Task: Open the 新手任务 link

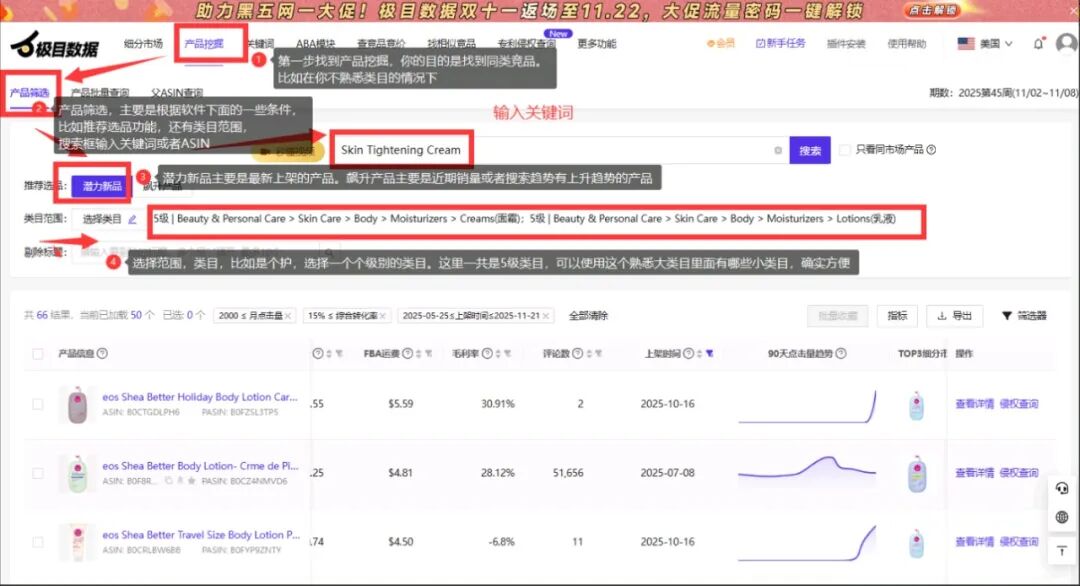Action: 780,43
